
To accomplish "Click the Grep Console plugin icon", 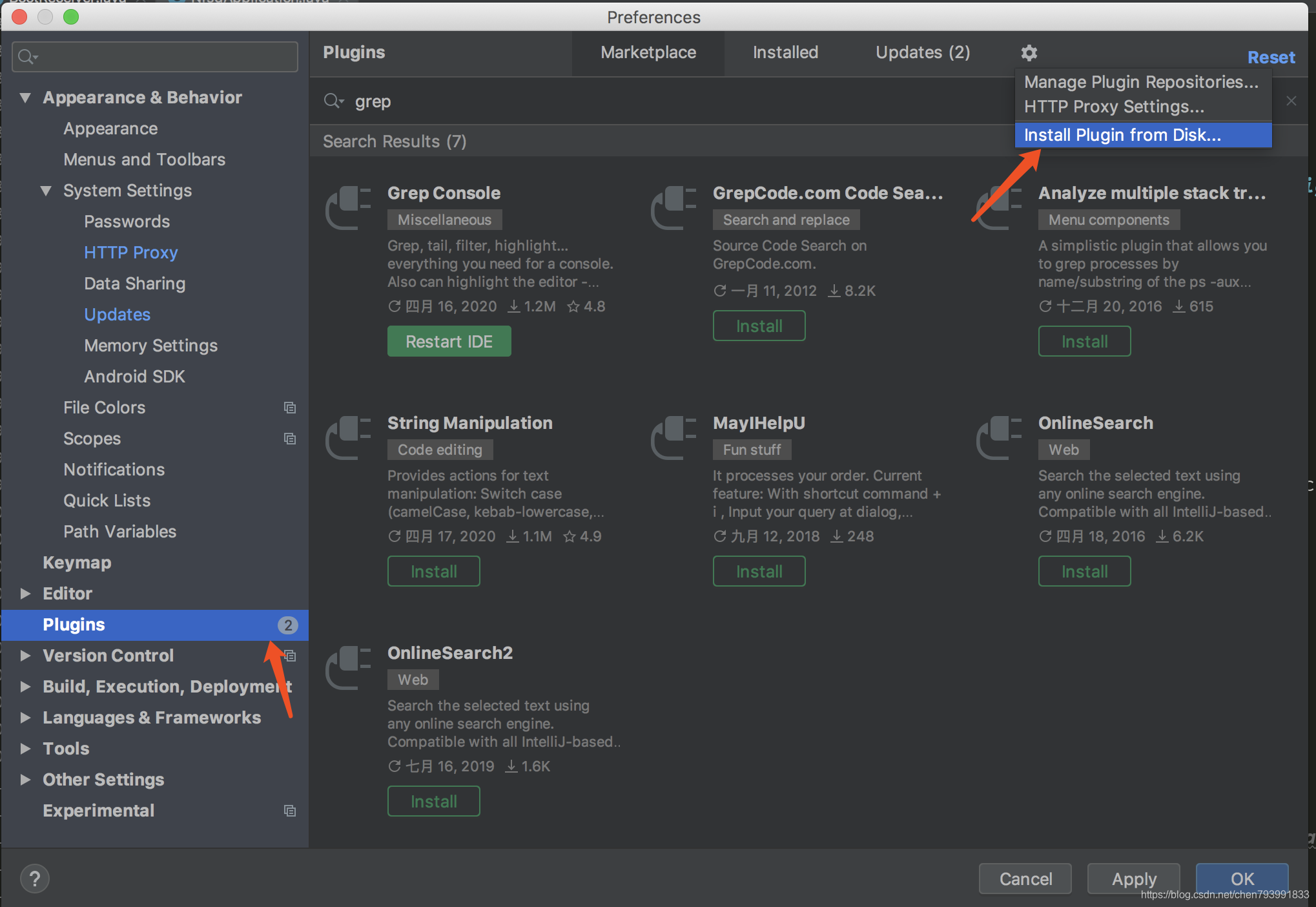I will point(349,207).
